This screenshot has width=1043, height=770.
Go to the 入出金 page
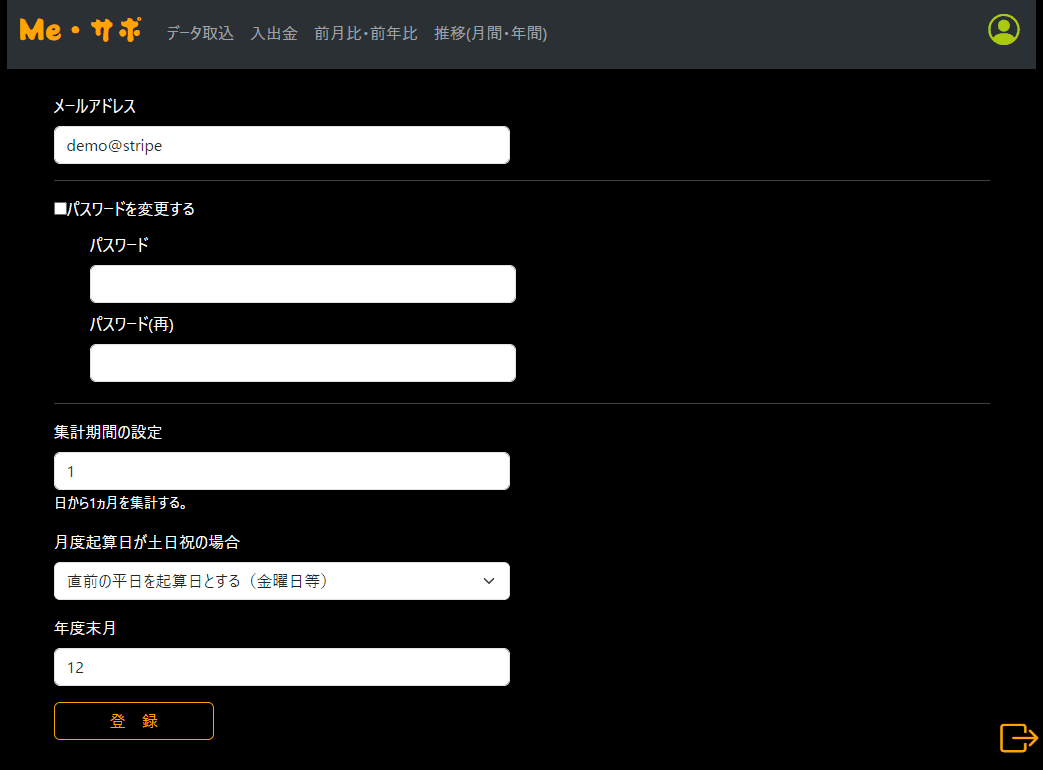[x=274, y=33]
